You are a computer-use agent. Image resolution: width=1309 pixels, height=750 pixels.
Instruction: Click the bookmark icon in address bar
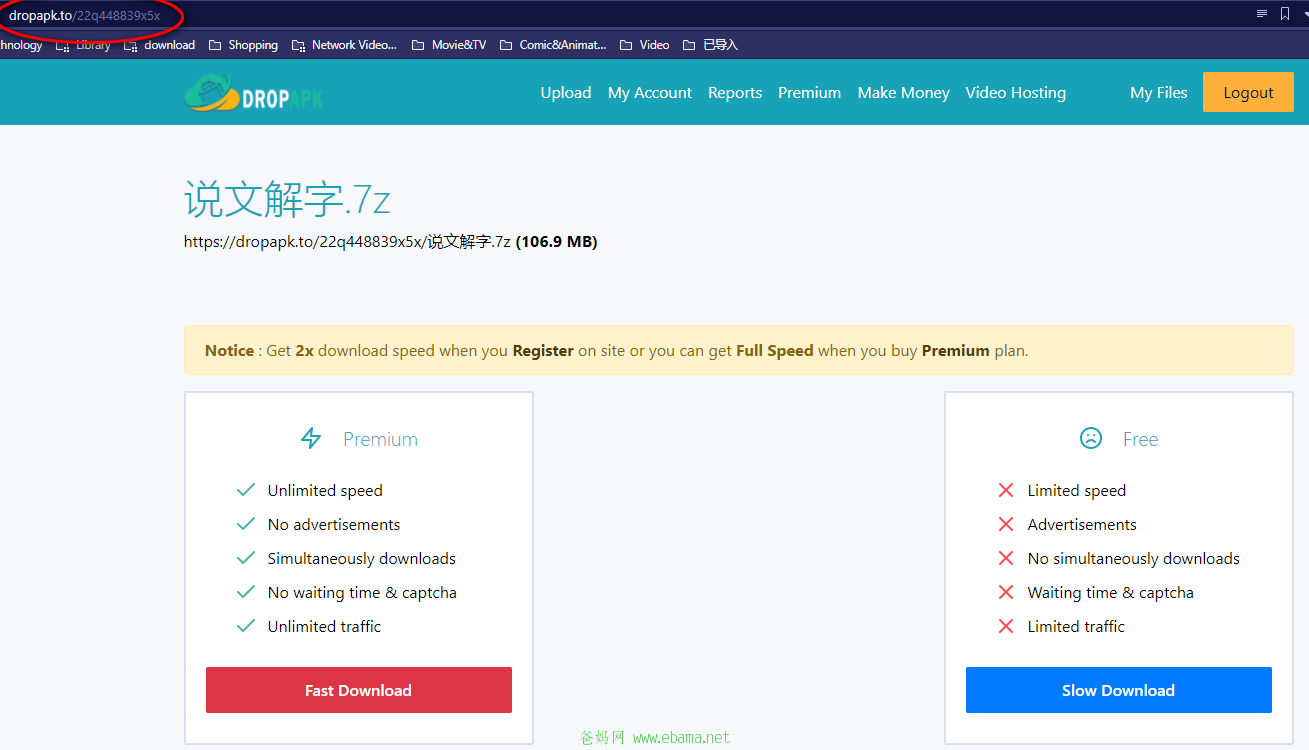click(1285, 14)
